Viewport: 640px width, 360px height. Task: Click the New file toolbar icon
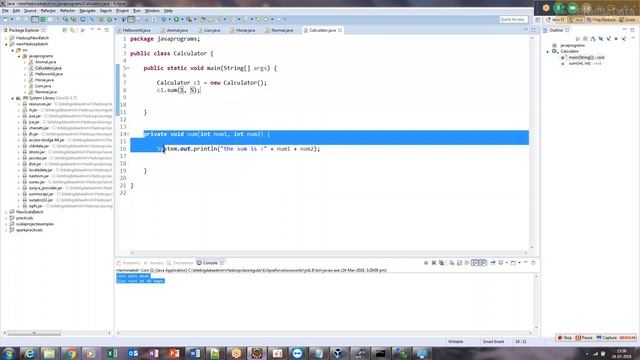(6, 19)
